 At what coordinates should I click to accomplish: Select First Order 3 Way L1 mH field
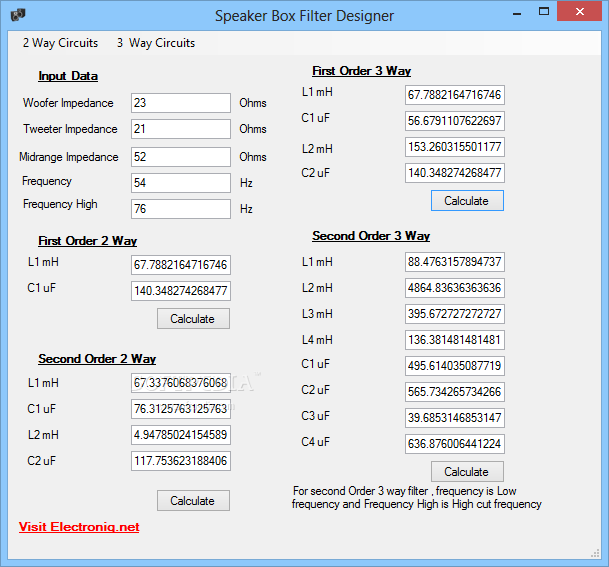tap(455, 95)
